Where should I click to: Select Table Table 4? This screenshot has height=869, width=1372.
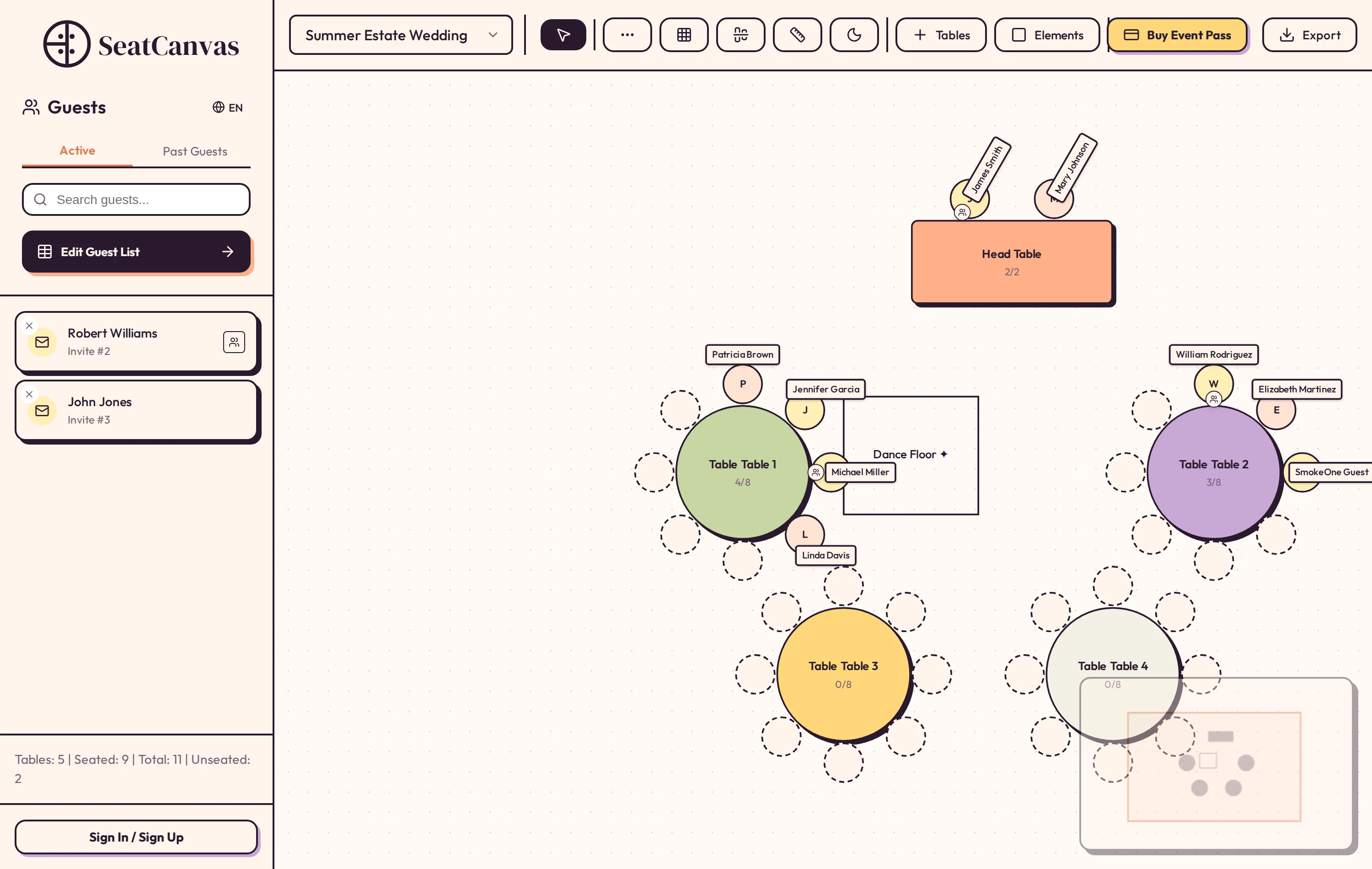click(1112, 674)
